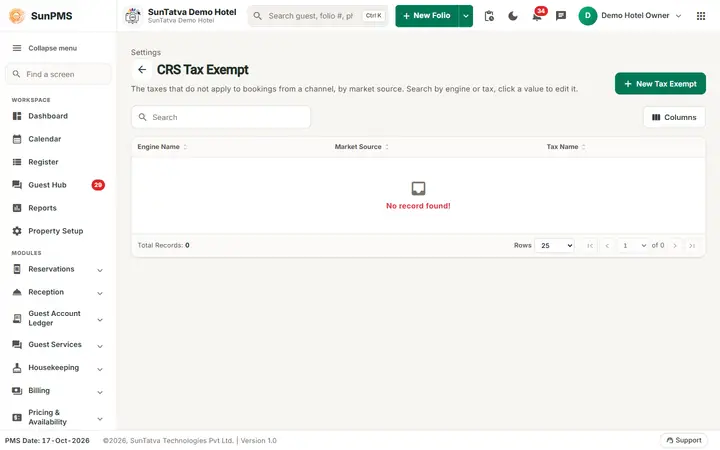
Task: Focus the Find a screen input
Action: pos(58,74)
